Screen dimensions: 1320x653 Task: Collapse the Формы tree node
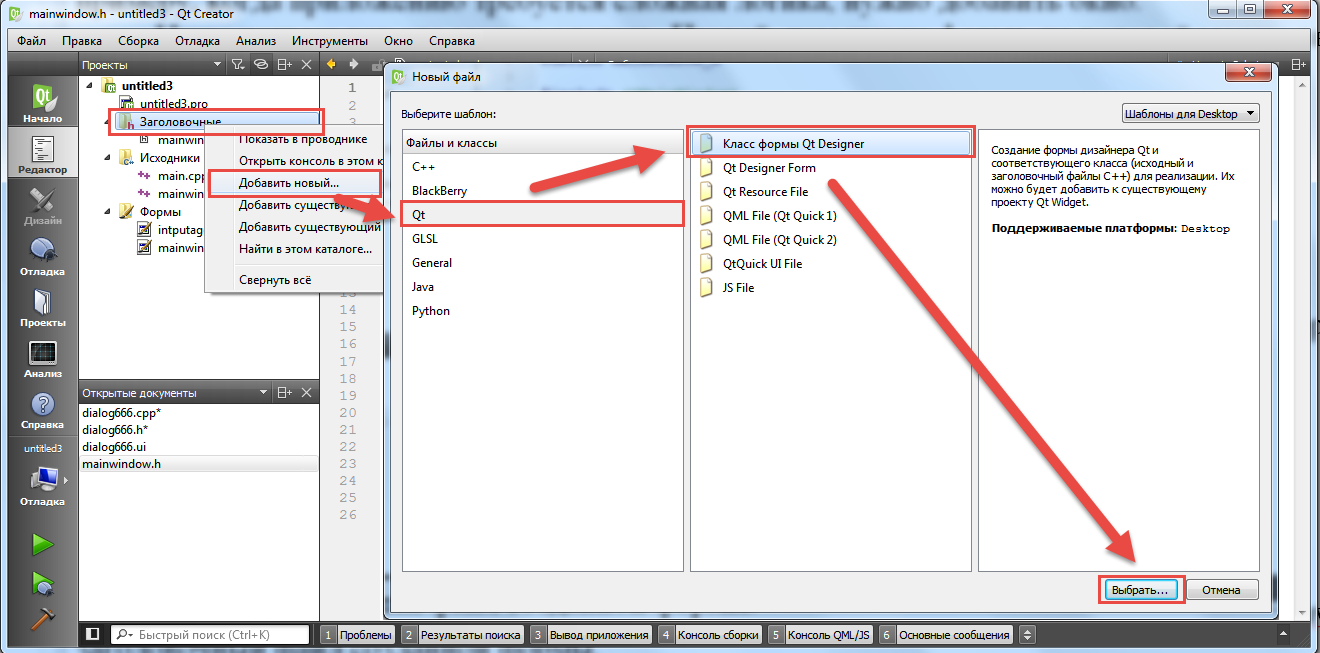(107, 212)
